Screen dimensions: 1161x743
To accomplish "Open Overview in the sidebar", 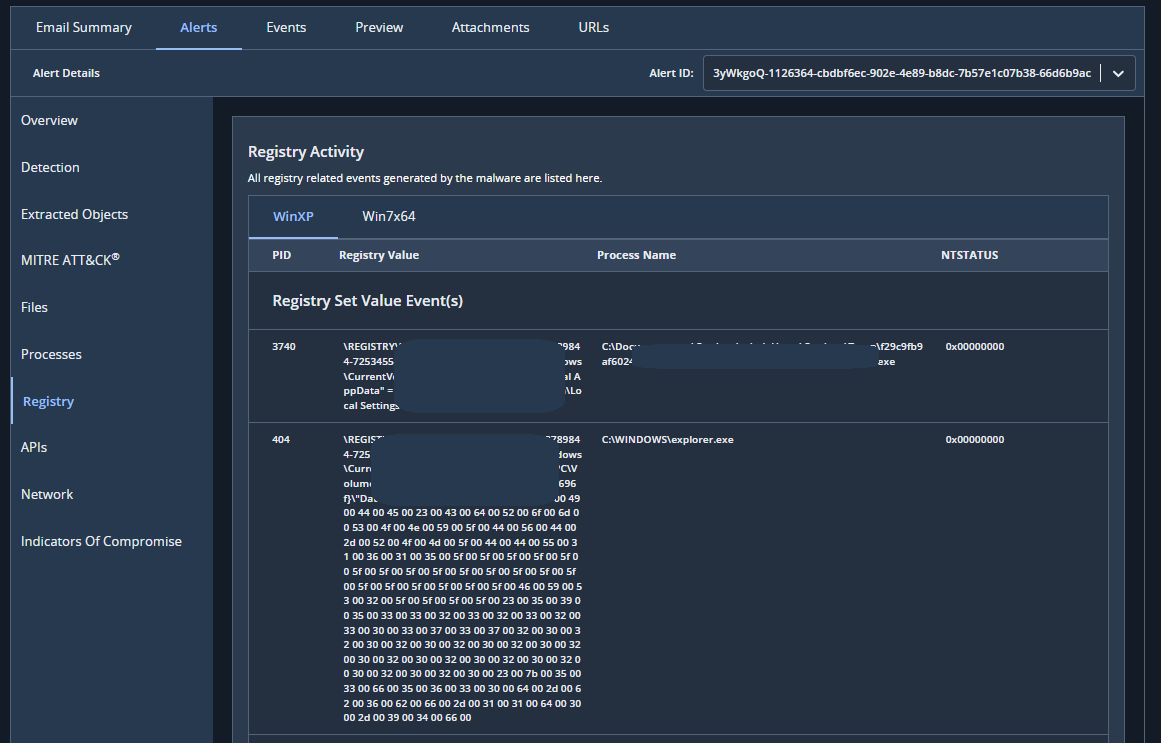I will pos(49,120).
